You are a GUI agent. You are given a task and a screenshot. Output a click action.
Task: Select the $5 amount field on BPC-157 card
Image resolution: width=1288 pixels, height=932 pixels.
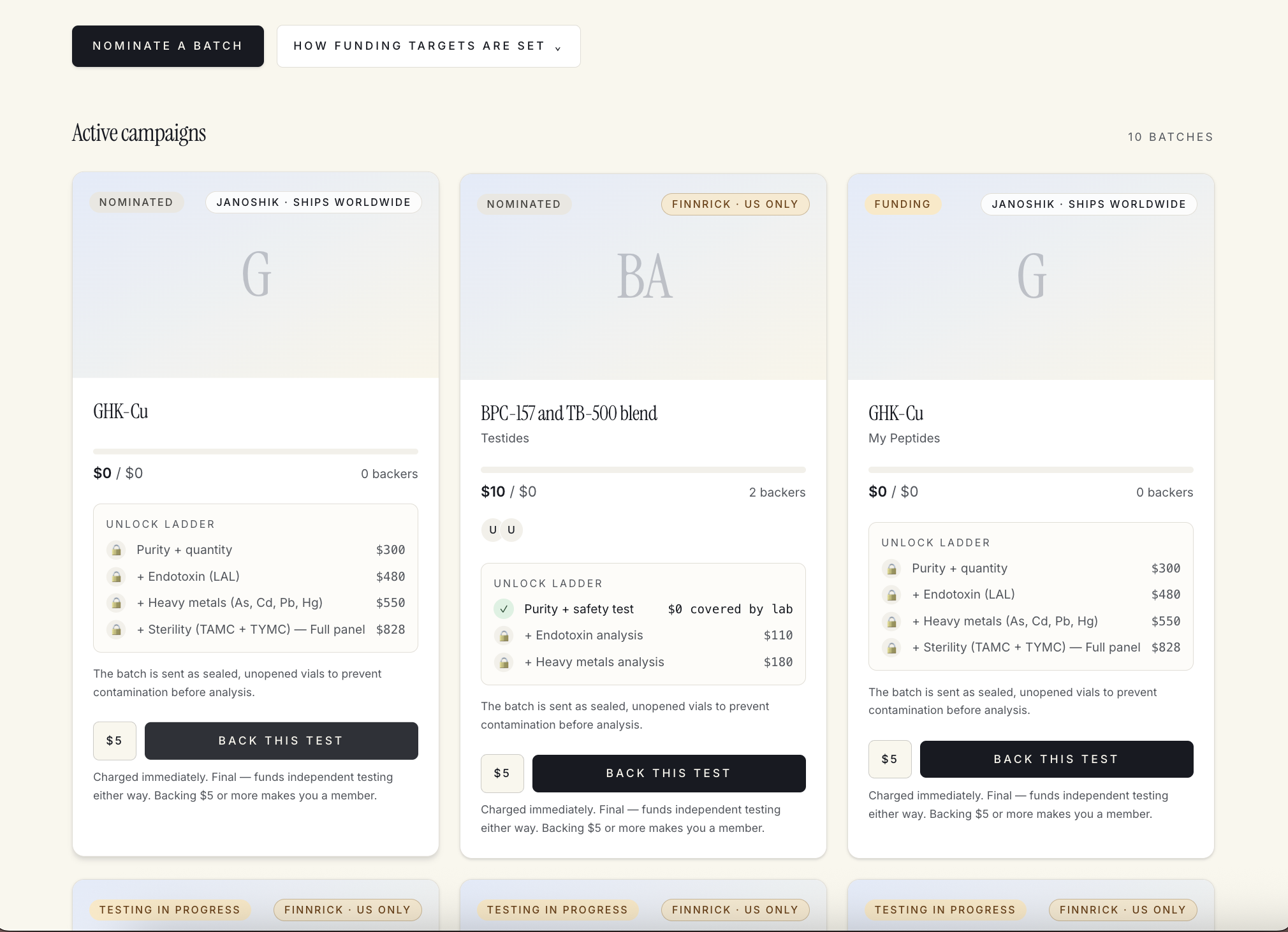(x=502, y=773)
